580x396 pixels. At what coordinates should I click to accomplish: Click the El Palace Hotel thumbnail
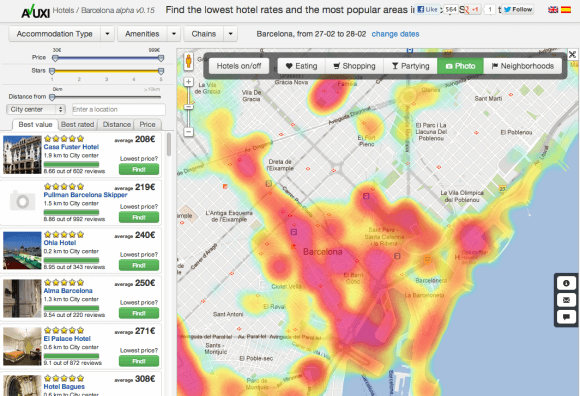pos(22,346)
